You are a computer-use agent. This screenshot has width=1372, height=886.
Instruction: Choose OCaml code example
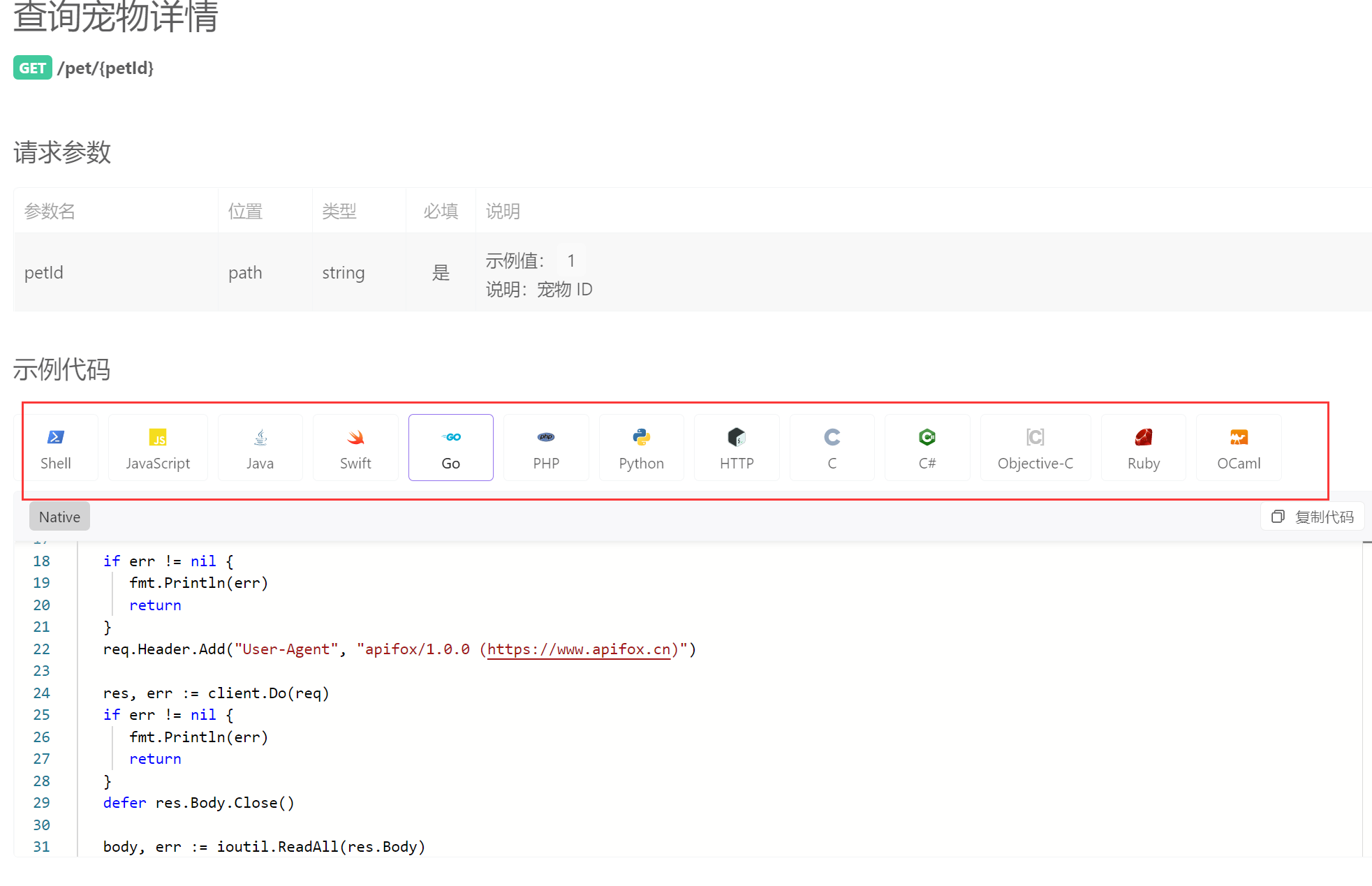[1239, 448]
